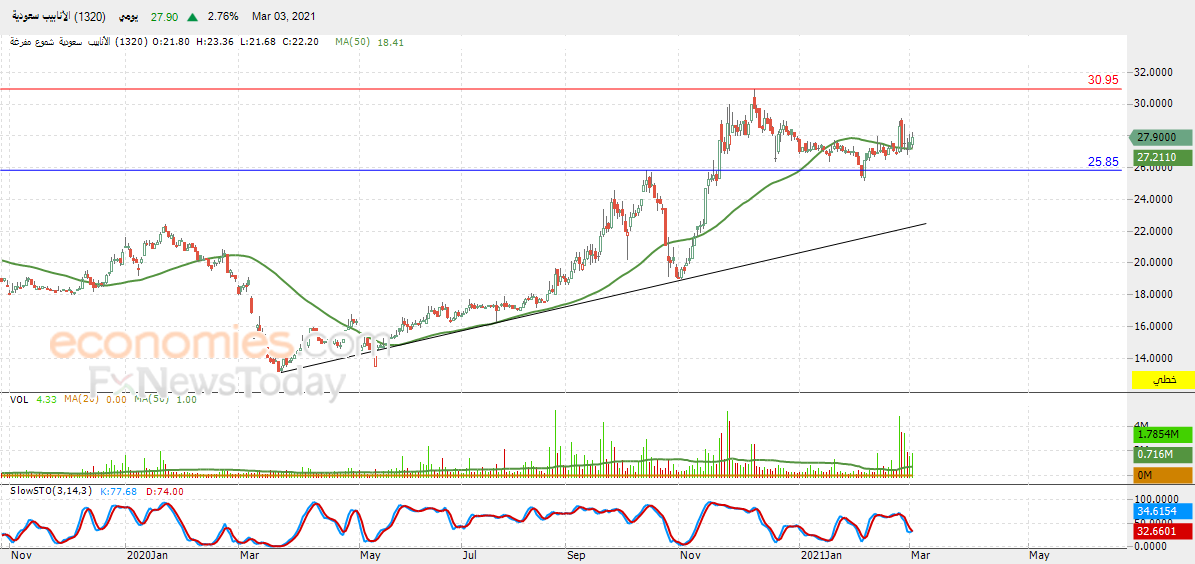Click the red 30.95 resistance label

(x=1104, y=79)
